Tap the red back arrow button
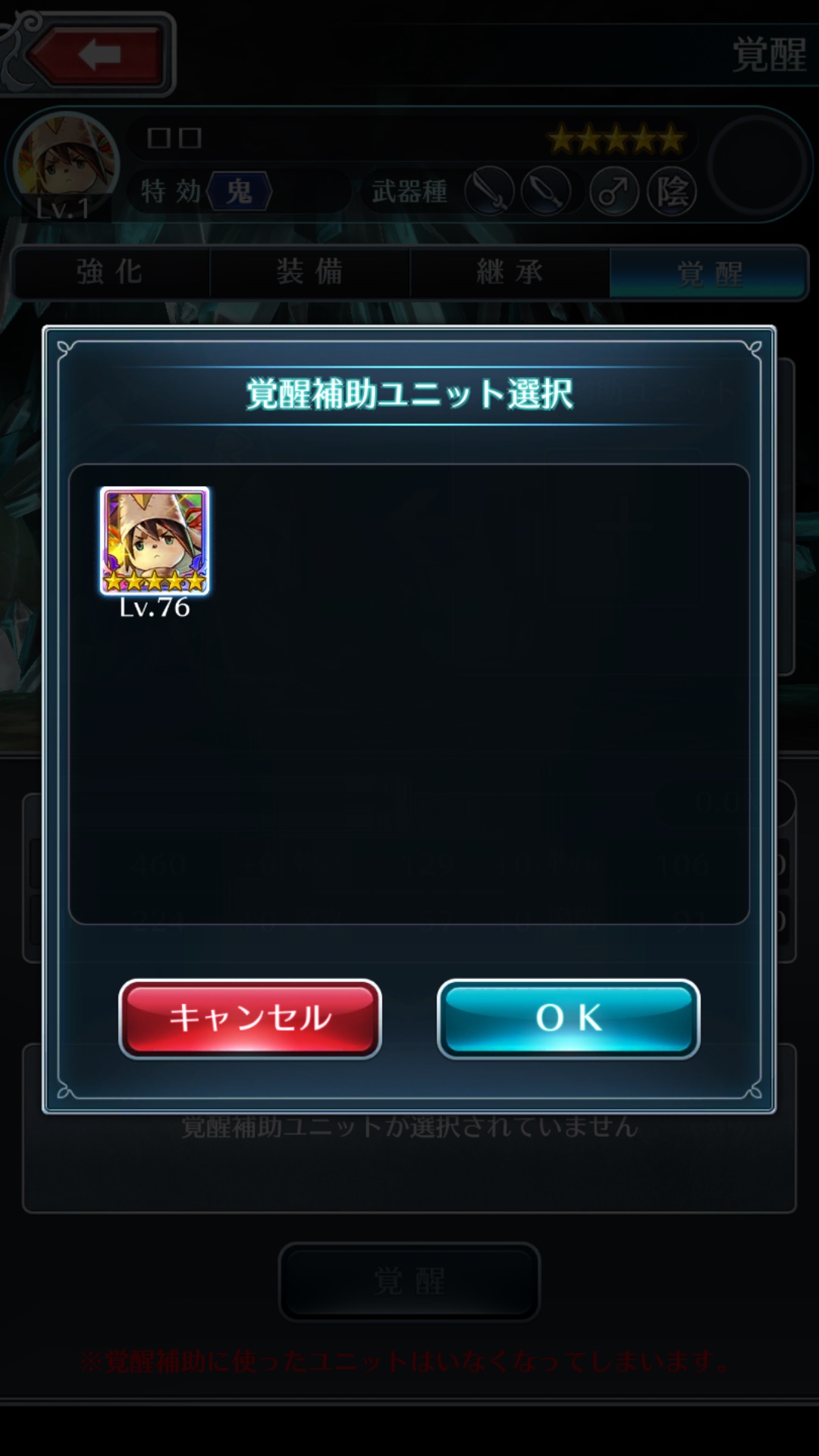819x1456 pixels. point(97,55)
